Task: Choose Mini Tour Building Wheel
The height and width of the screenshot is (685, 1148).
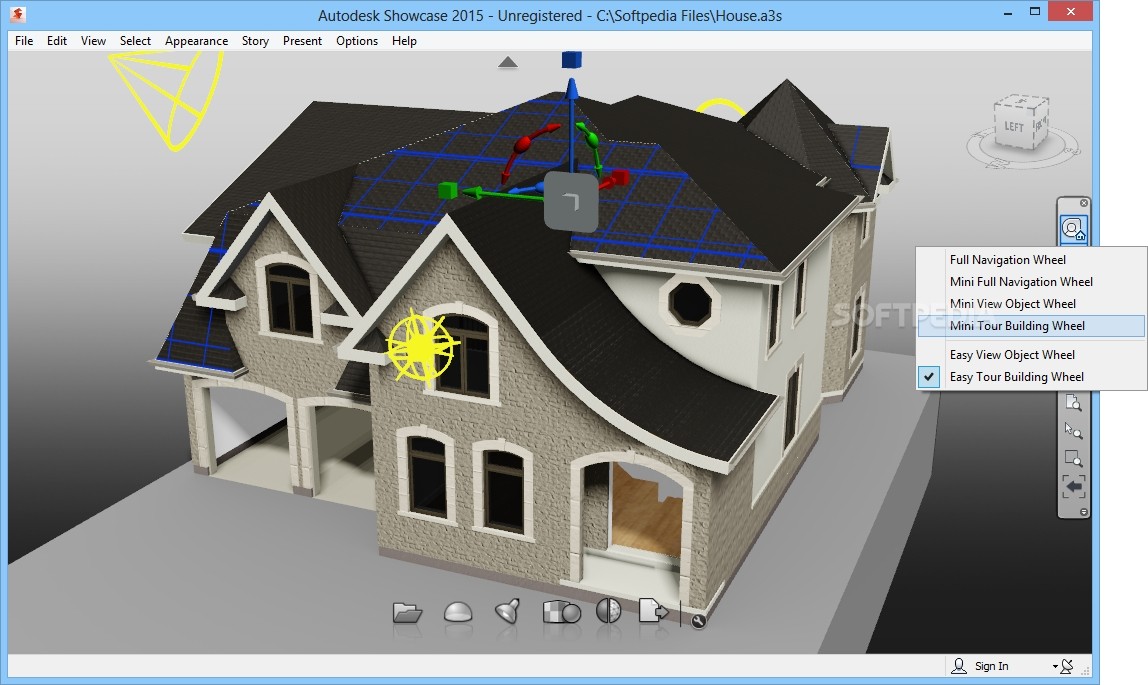Action: [x=1032, y=326]
